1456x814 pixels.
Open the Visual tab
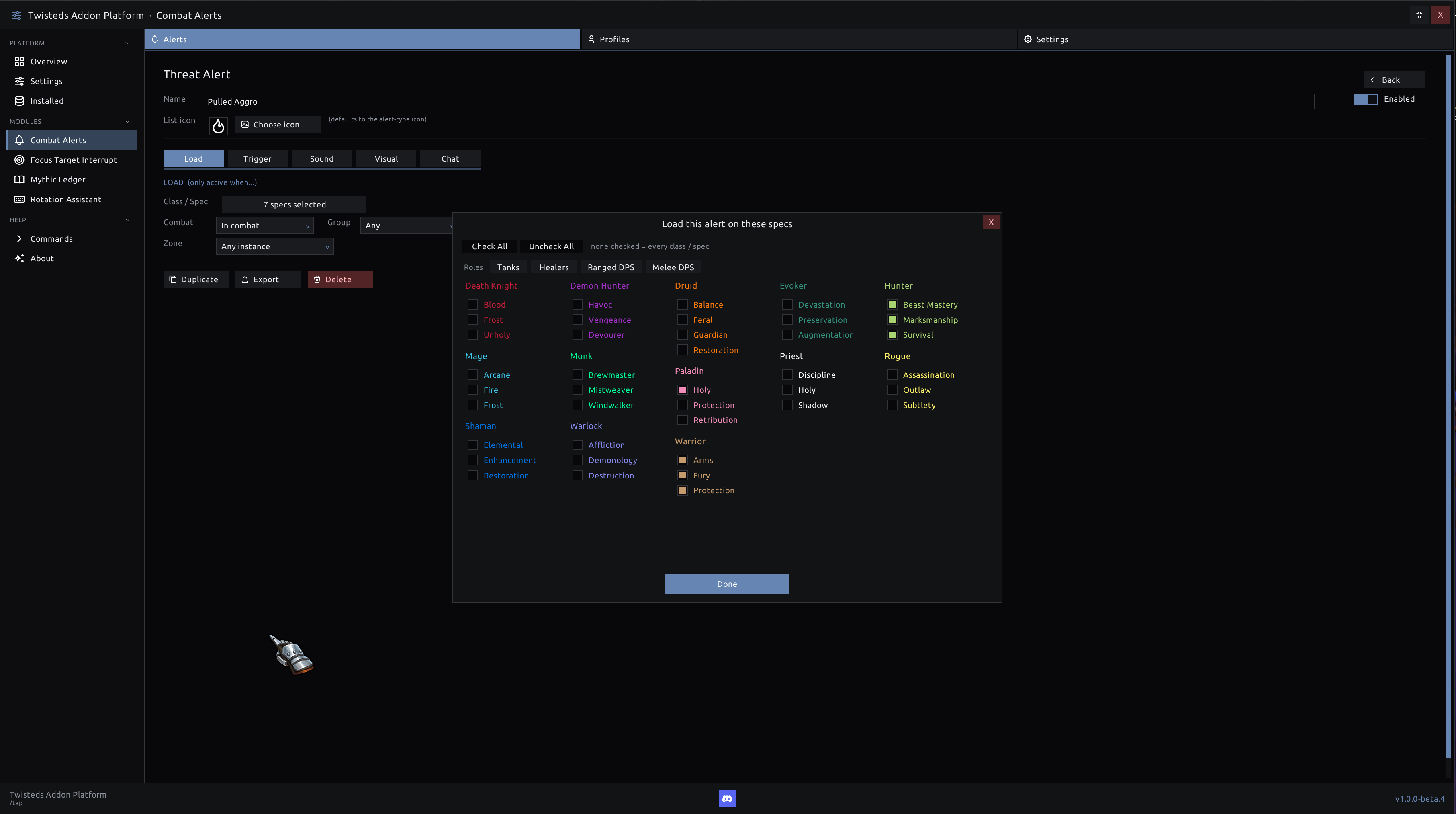(386, 158)
